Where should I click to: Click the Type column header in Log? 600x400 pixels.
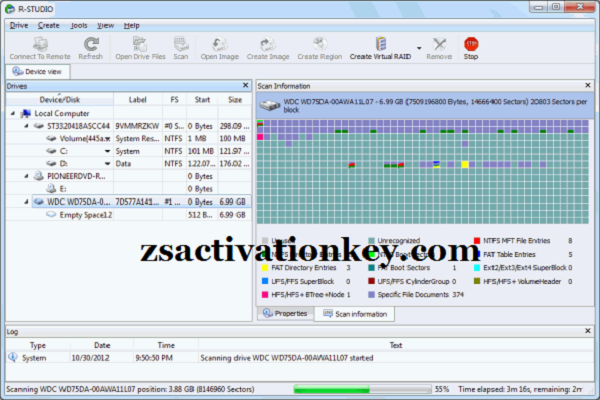pos(38,345)
